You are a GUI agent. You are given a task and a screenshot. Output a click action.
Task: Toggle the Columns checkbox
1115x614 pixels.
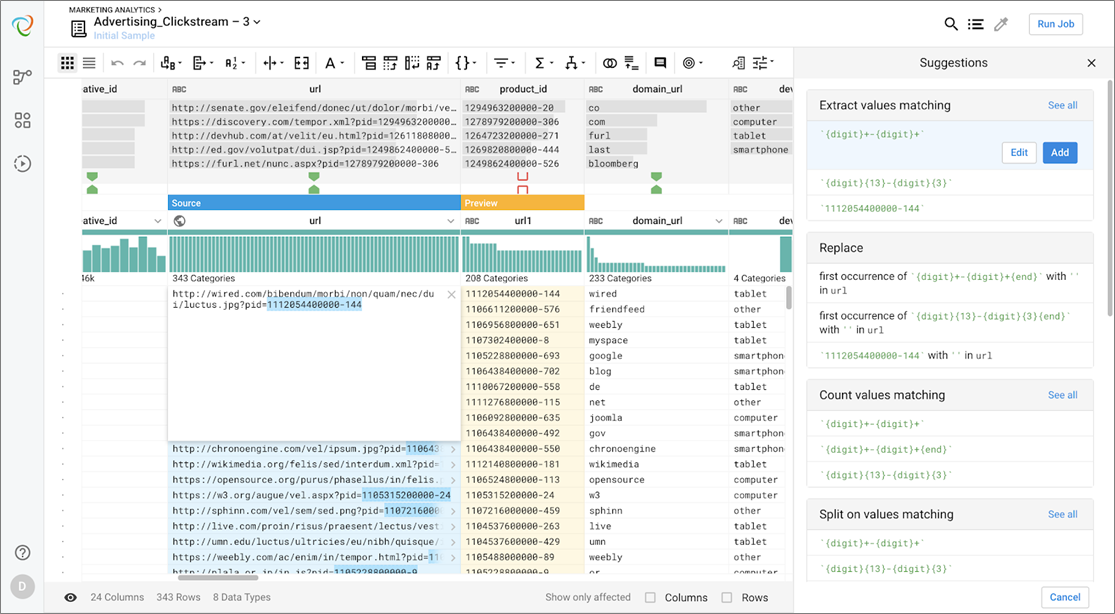650,598
